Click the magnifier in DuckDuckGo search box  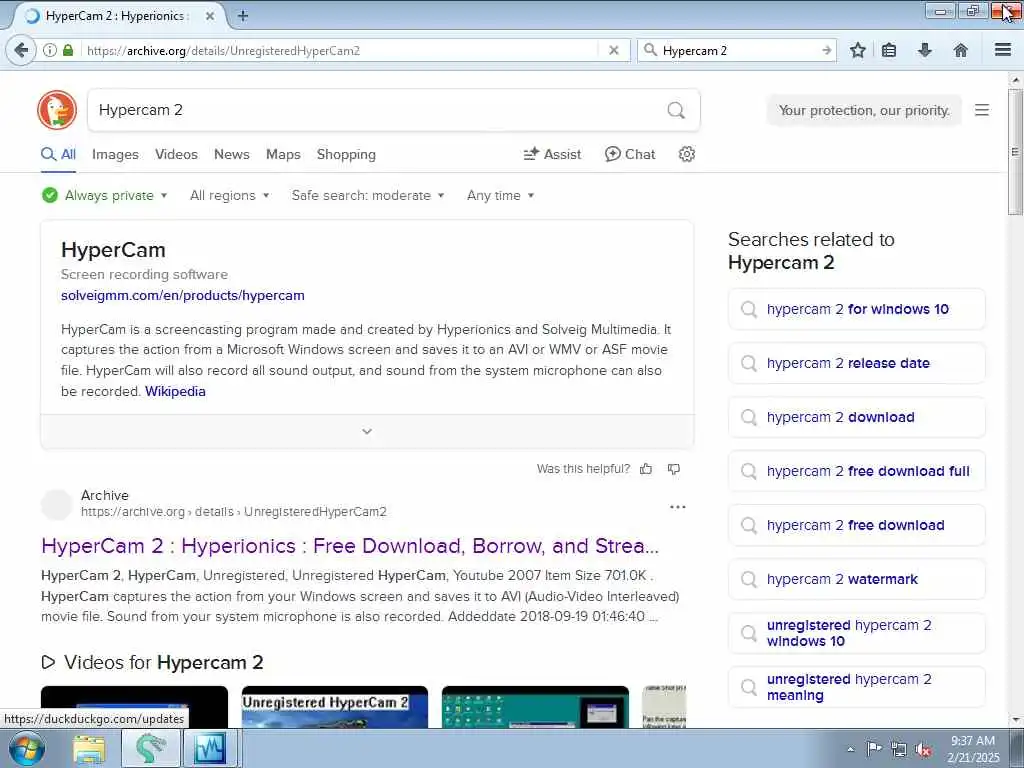point(676,110)
